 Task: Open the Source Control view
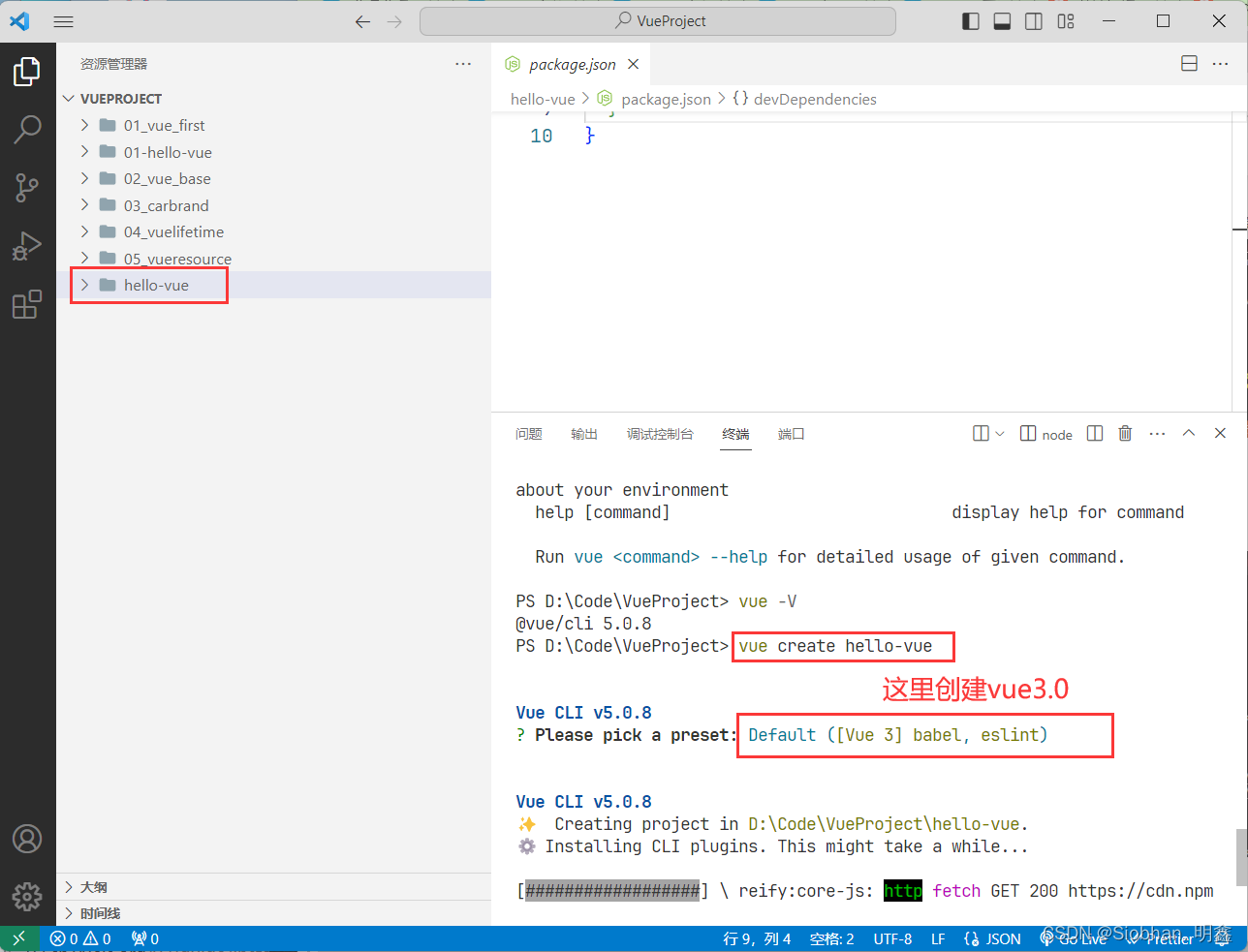click(27, 188)
